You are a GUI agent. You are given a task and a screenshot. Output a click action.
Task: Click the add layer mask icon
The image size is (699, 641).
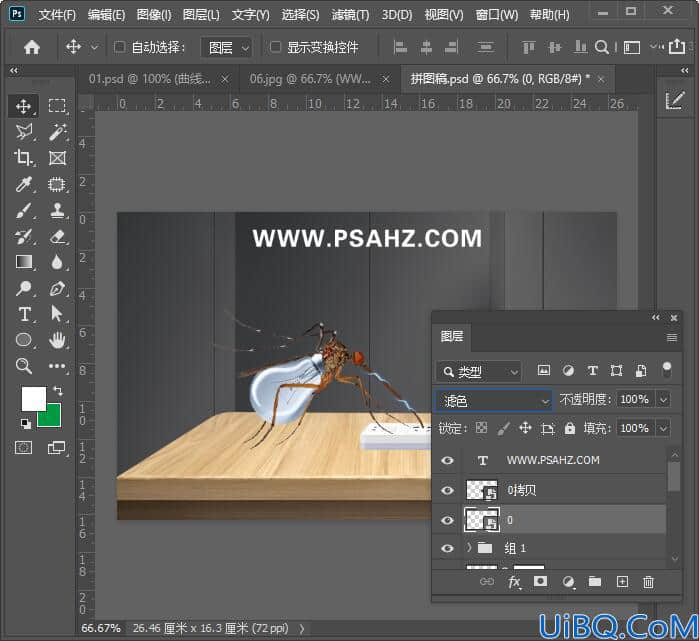(540, 581)
